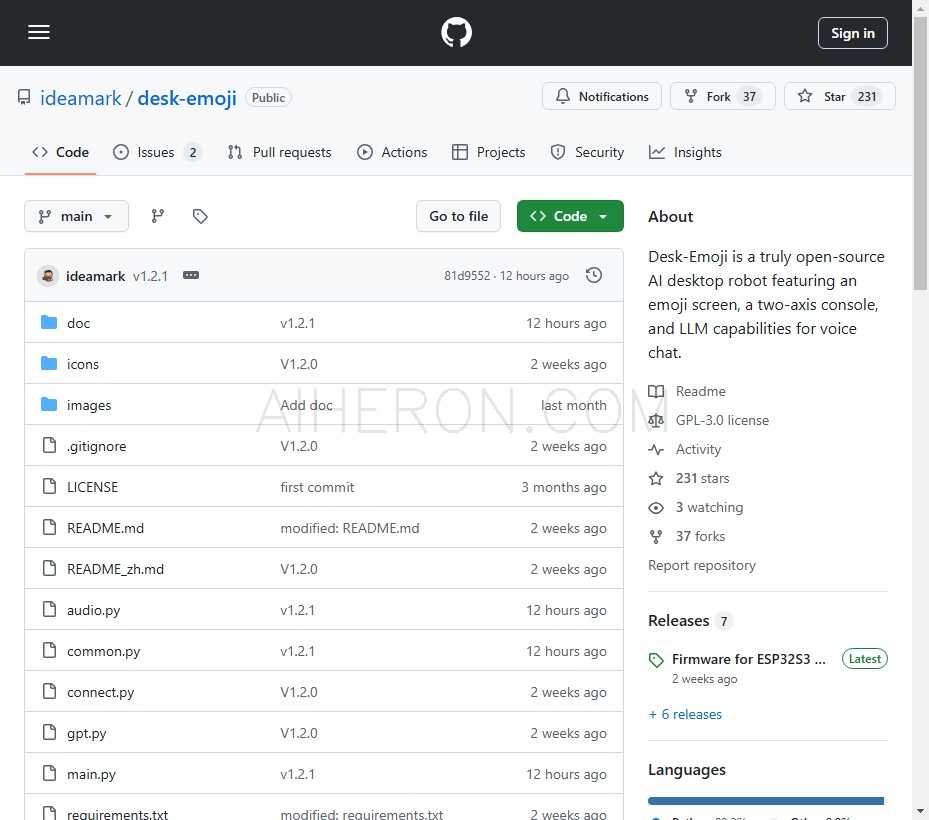
Task: View branches via the branch icon
Action: click(157, 216)
